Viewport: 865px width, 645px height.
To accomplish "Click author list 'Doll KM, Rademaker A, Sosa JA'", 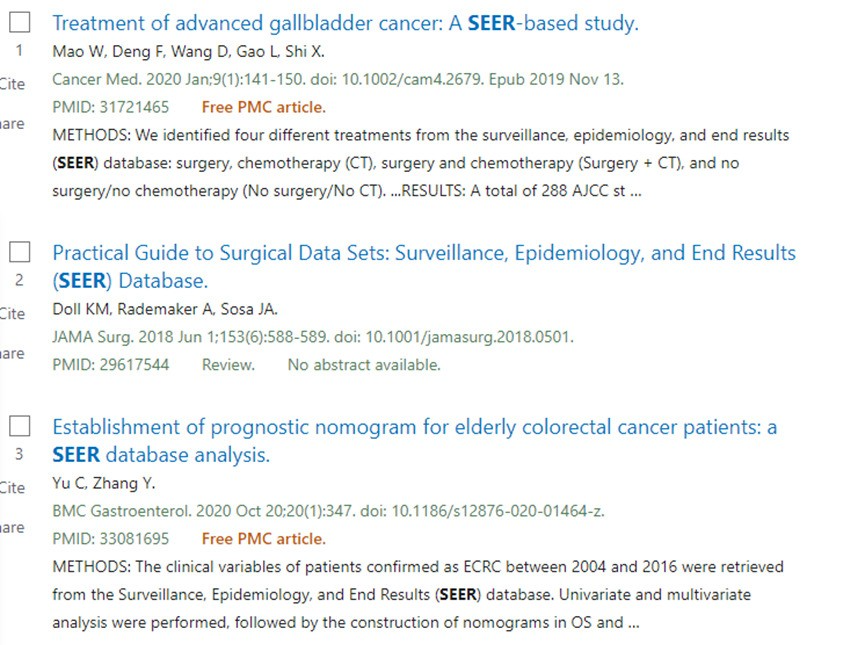I will click(165, 309).
